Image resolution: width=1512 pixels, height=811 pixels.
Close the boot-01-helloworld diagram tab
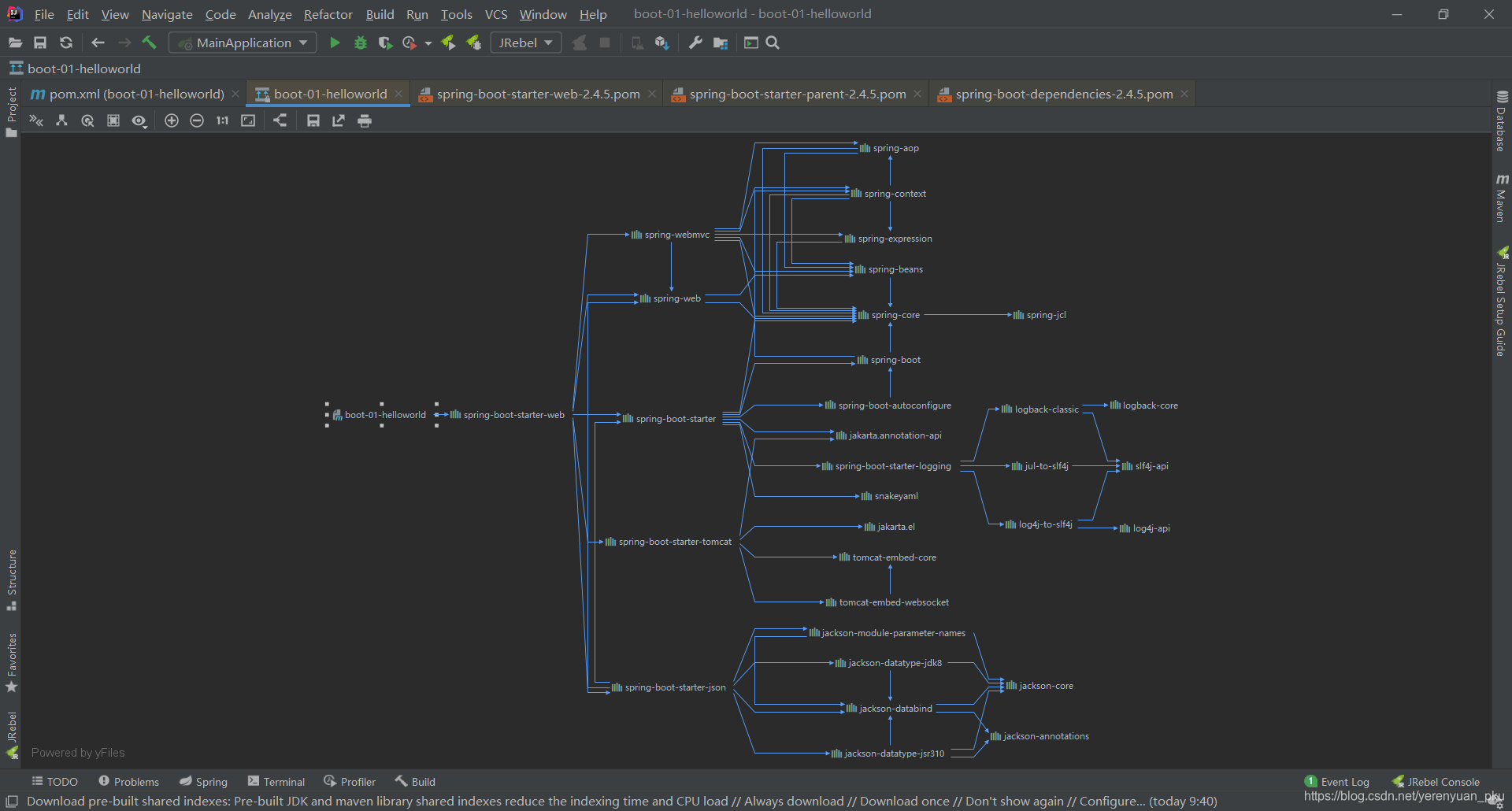(398, 94)
